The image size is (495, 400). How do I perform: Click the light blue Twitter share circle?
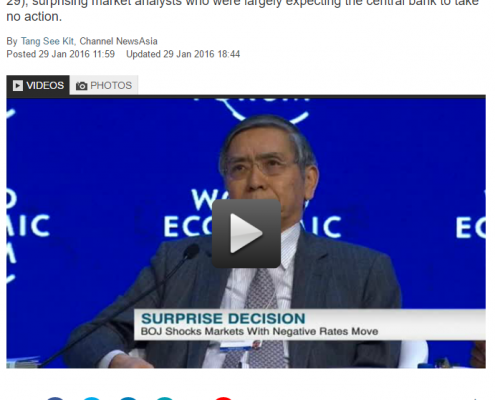(x=92, y=398)
